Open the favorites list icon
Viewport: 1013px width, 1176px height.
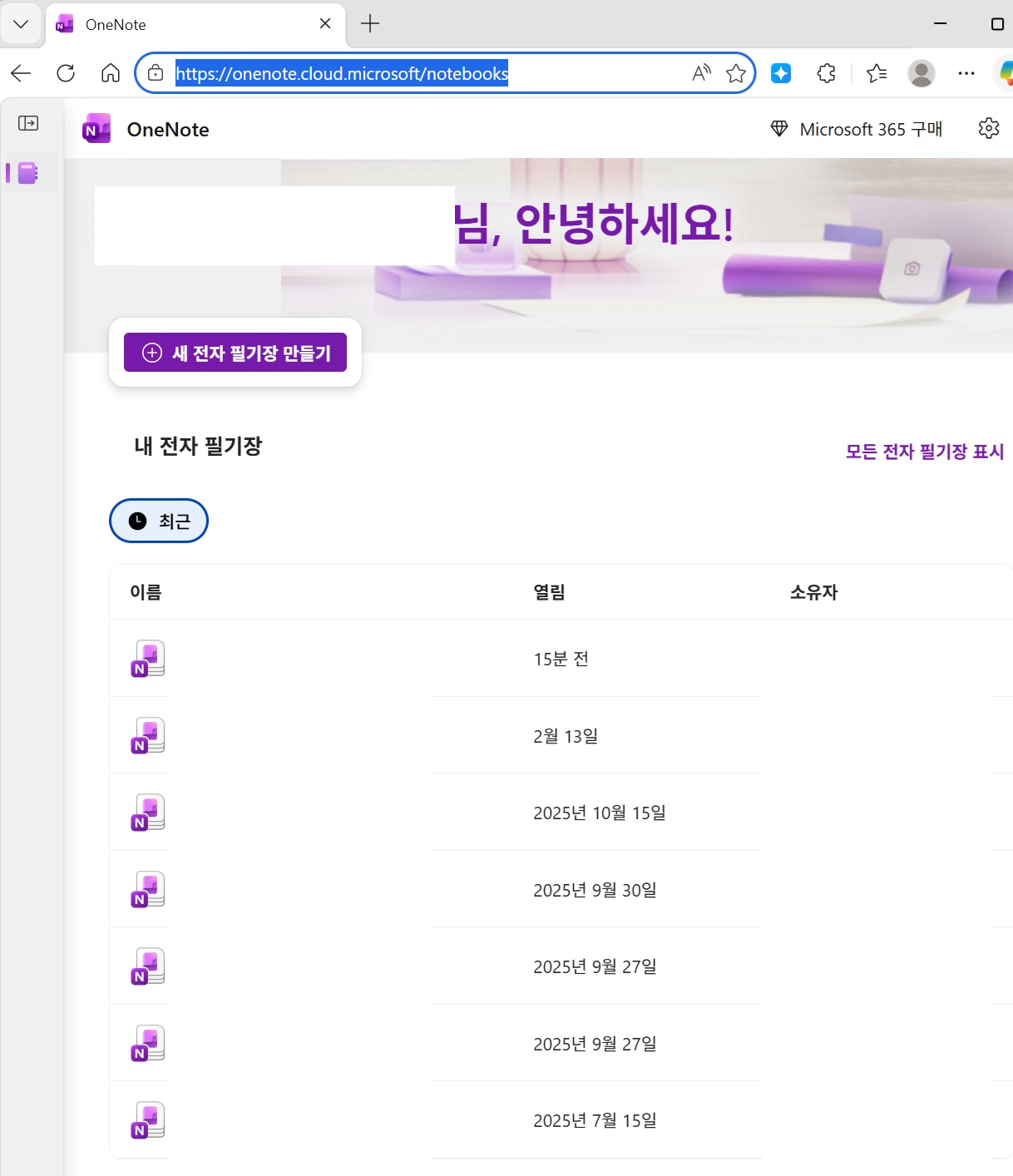tap(877, 73)
